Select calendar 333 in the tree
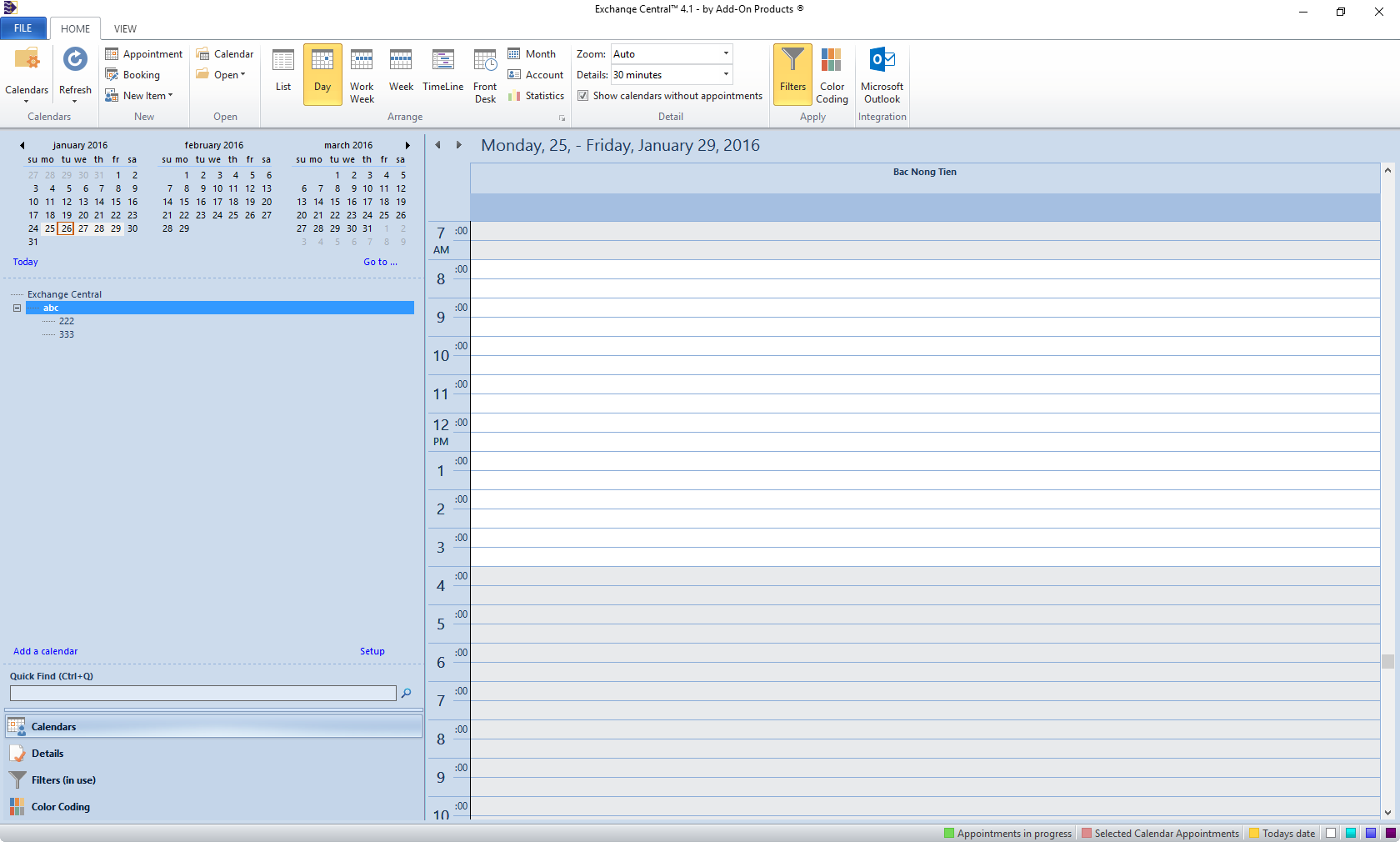Image resolution: width=1400 pixels, height=842 pixels. click(x=67, y=335)
